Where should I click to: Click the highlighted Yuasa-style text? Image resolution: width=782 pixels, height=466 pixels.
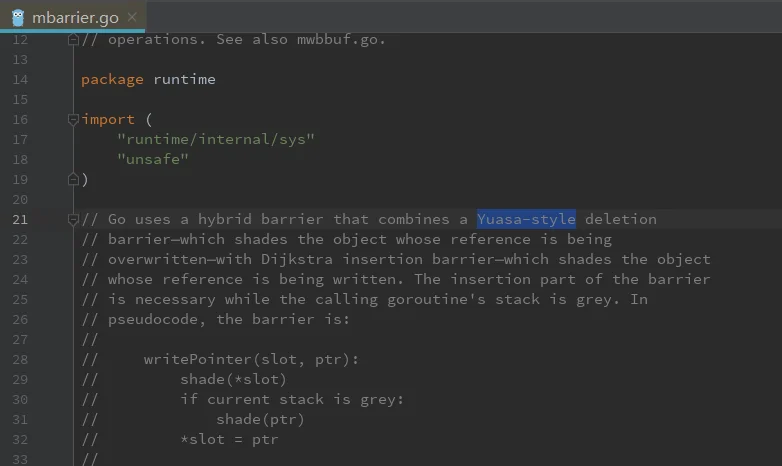pyautogui.click(x=526, y=219)
